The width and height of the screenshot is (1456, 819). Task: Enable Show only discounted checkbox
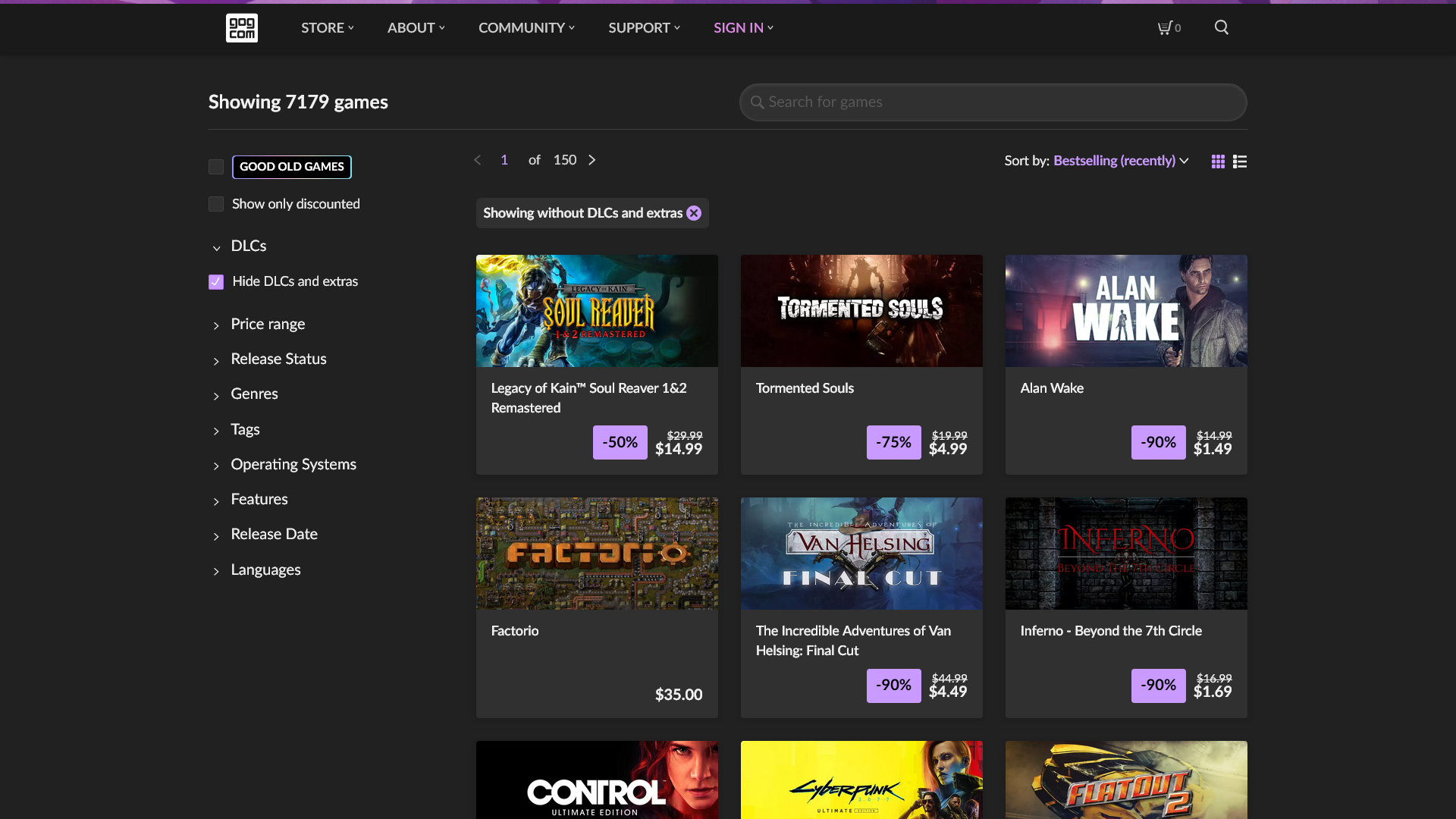tap(216, 204)
